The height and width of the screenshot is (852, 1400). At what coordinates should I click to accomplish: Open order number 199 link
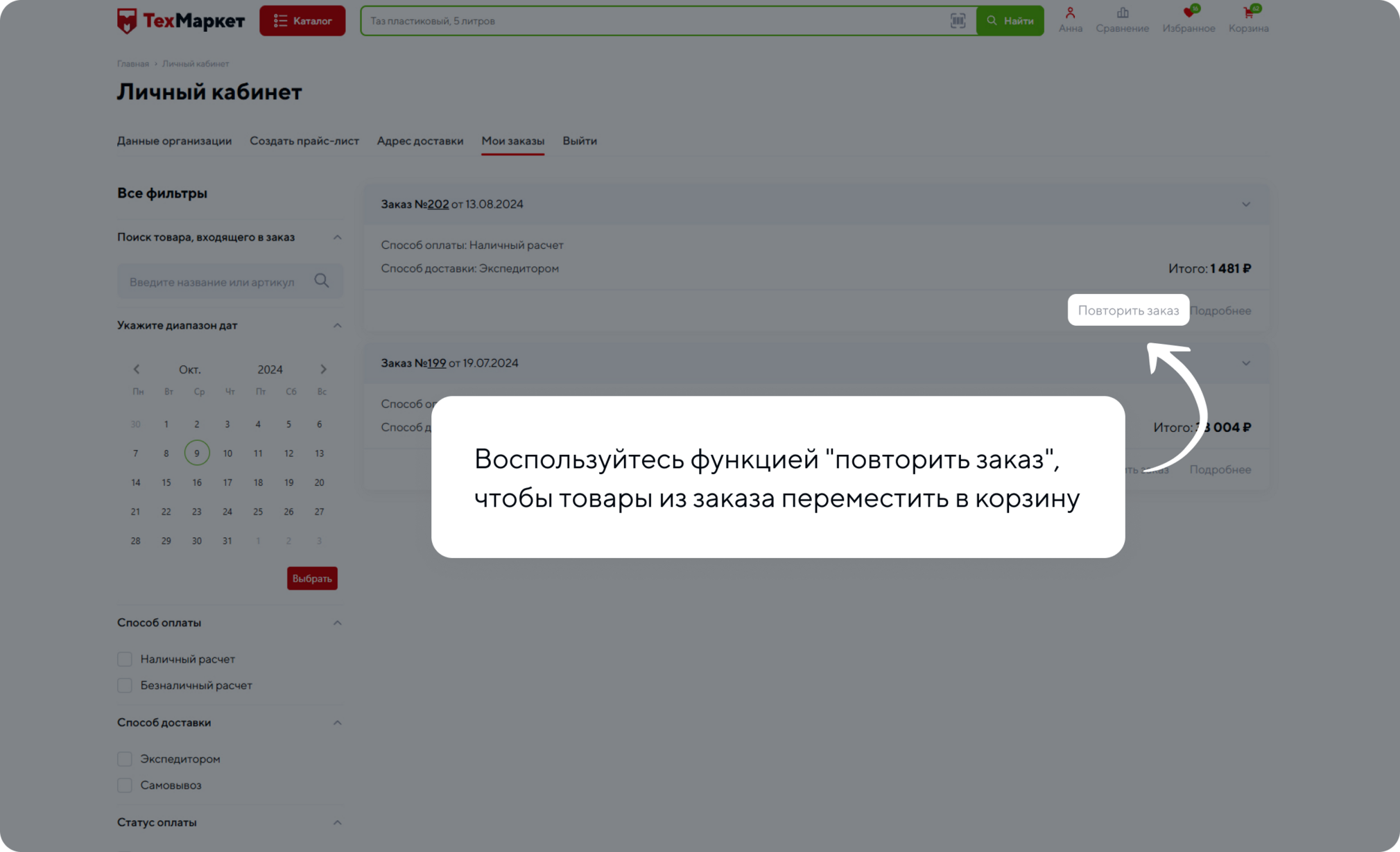(436, 363)
